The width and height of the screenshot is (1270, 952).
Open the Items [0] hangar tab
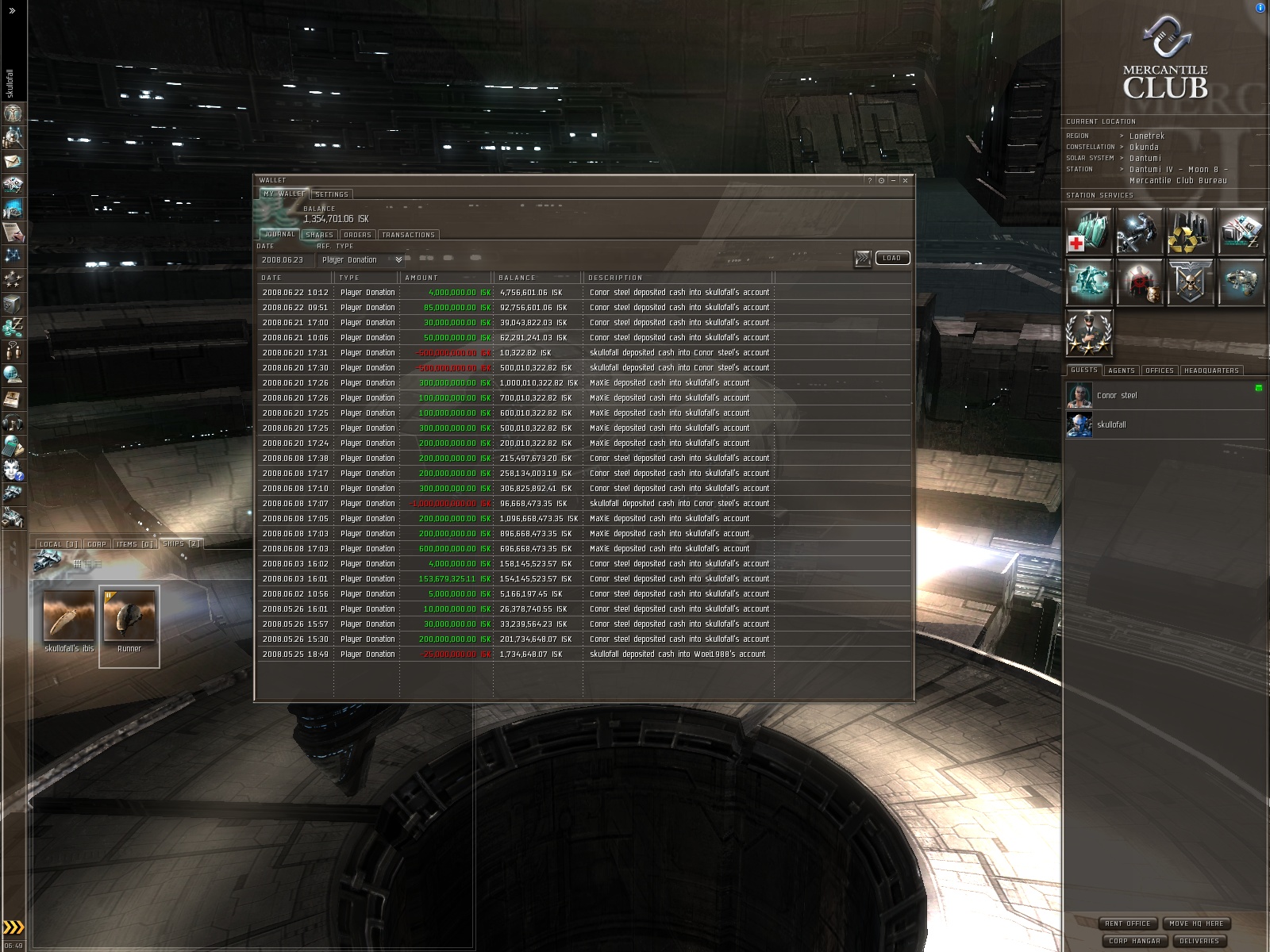pos(135,544)
